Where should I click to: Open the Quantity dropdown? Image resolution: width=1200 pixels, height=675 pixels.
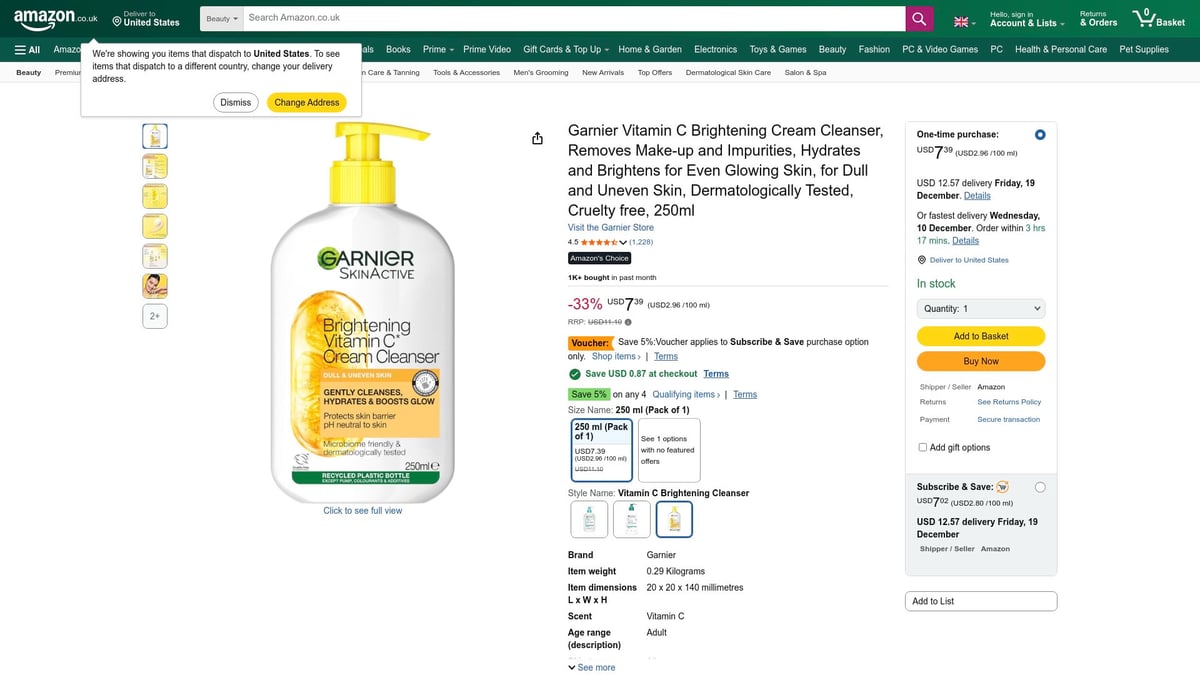click(x=980, y=307)
